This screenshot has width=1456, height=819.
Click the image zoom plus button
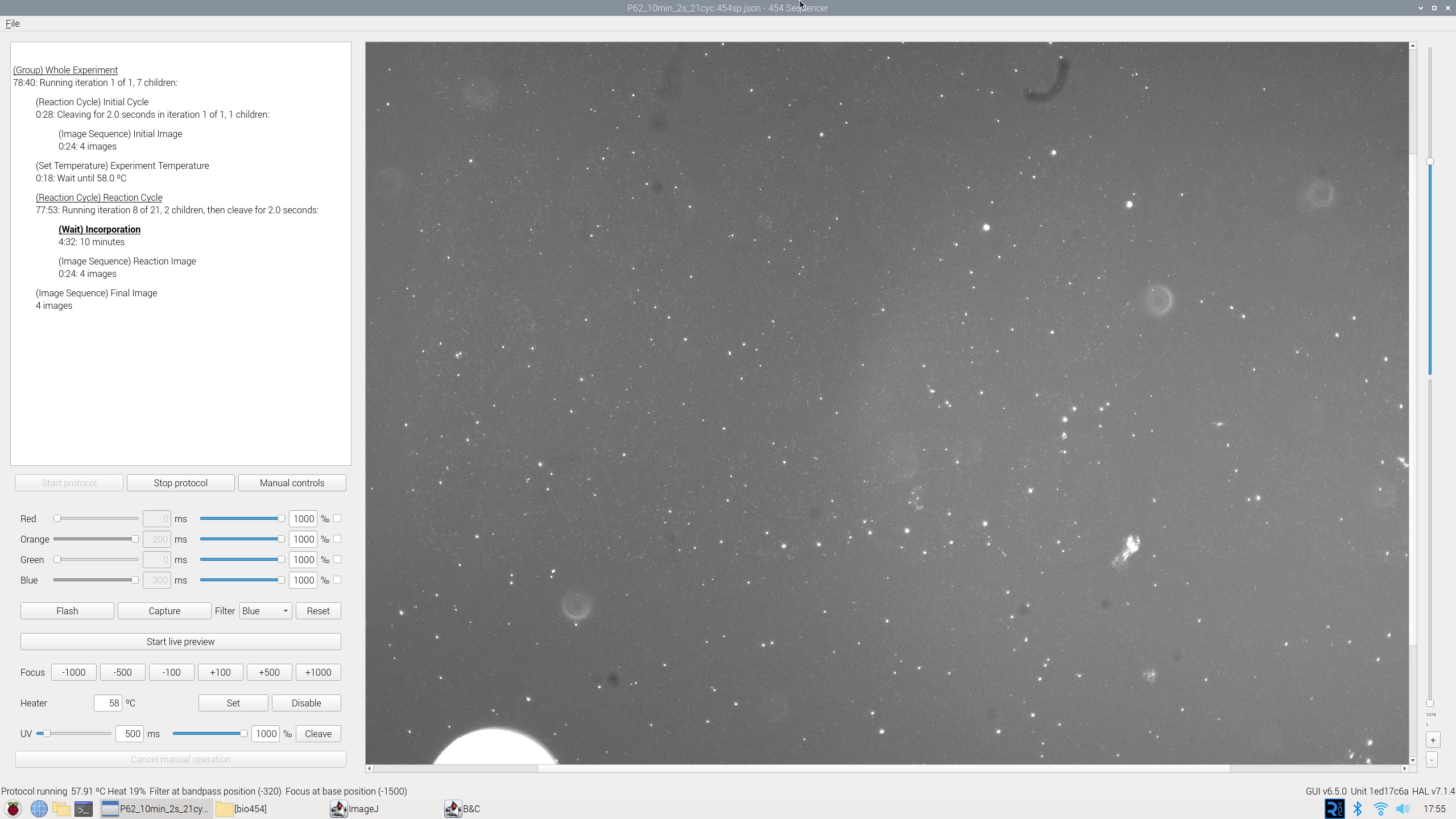[x=1432, y=739]
